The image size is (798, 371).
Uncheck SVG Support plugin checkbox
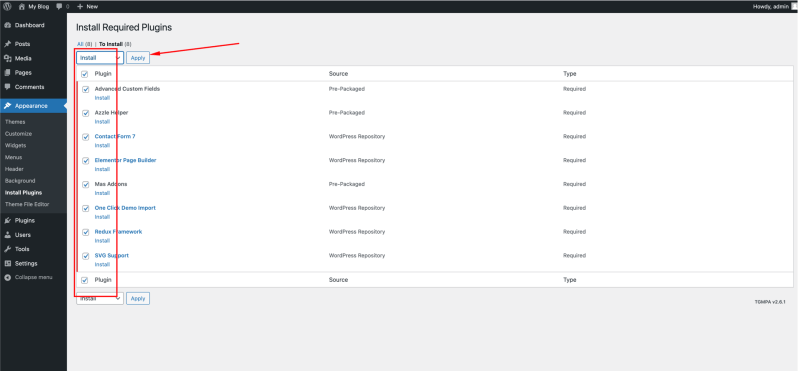pos(86,256)
